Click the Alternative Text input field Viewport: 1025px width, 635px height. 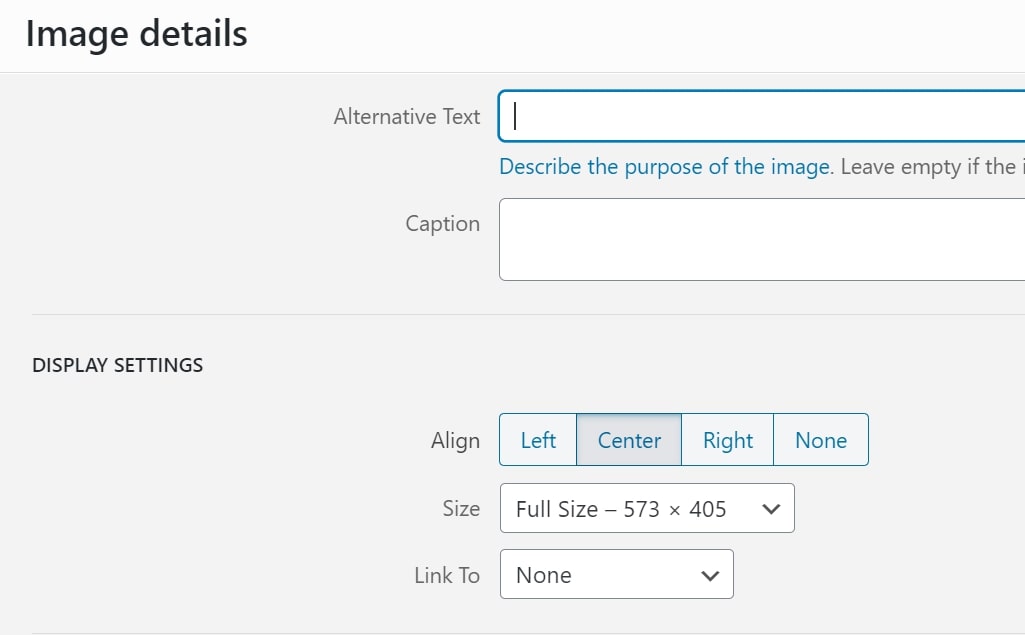click(x=760, y=117)
